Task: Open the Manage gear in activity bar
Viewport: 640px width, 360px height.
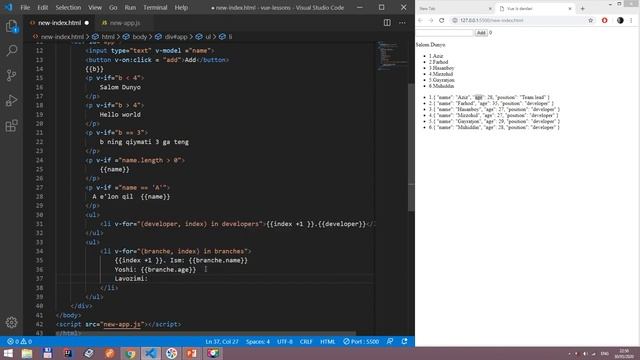Action: coord(11,322)
